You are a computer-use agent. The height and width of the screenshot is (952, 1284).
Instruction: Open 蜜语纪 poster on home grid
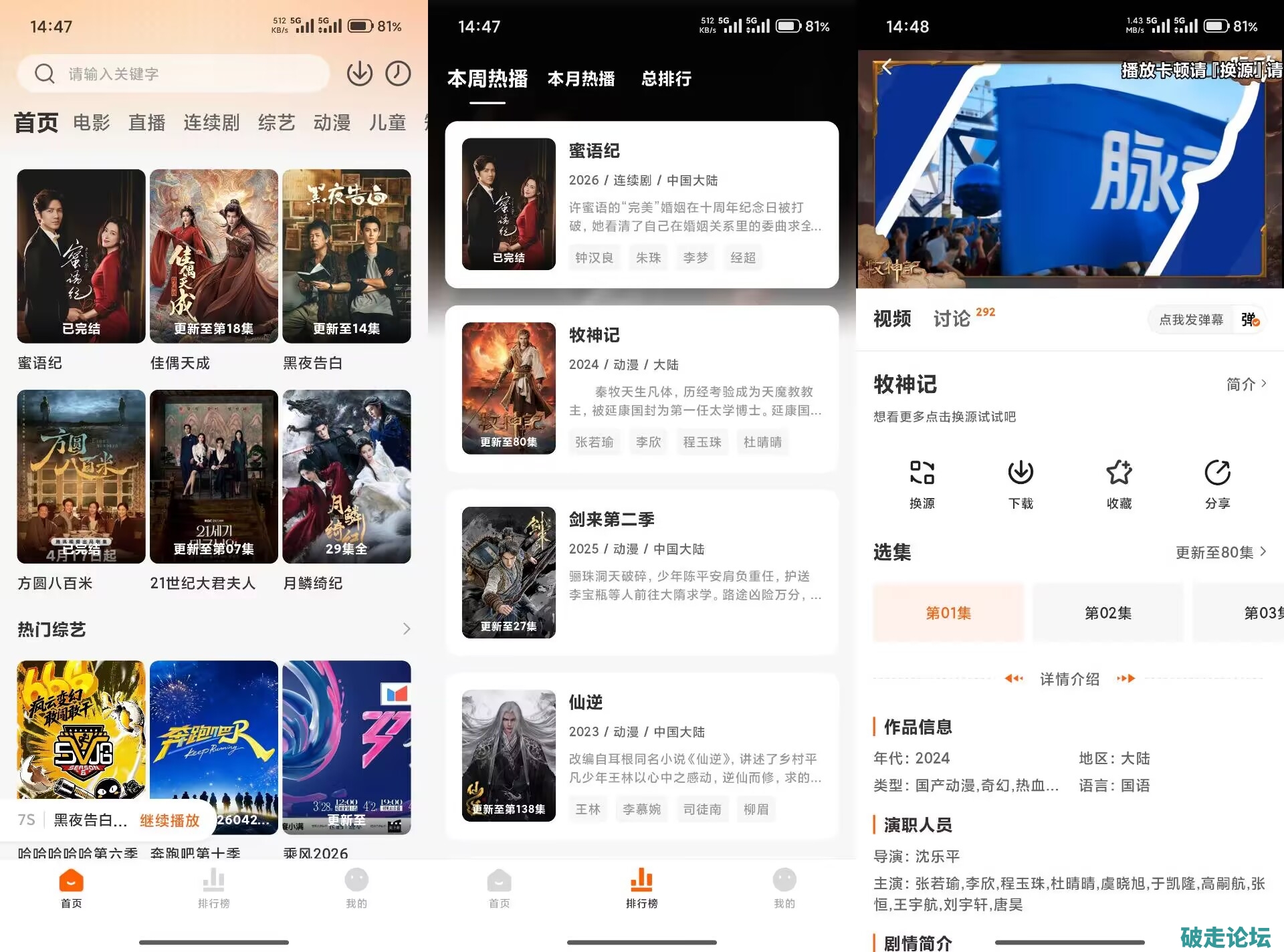(x=81, y=256)
